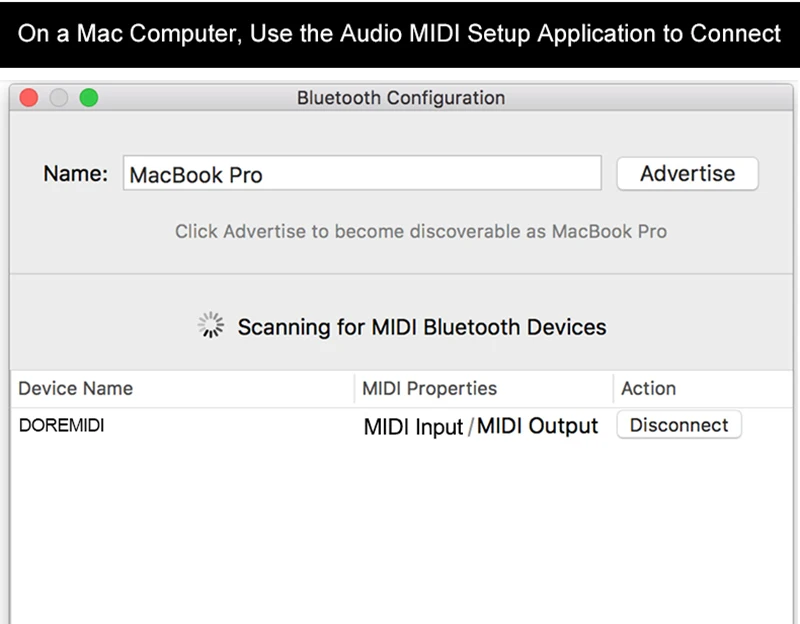Click the Advertise discoverability hint text
The image size is (800, 624).
[x=420, y=232]
